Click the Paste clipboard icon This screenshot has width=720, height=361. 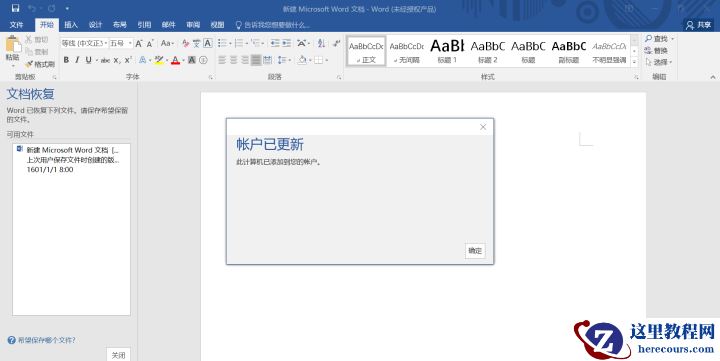13,45
